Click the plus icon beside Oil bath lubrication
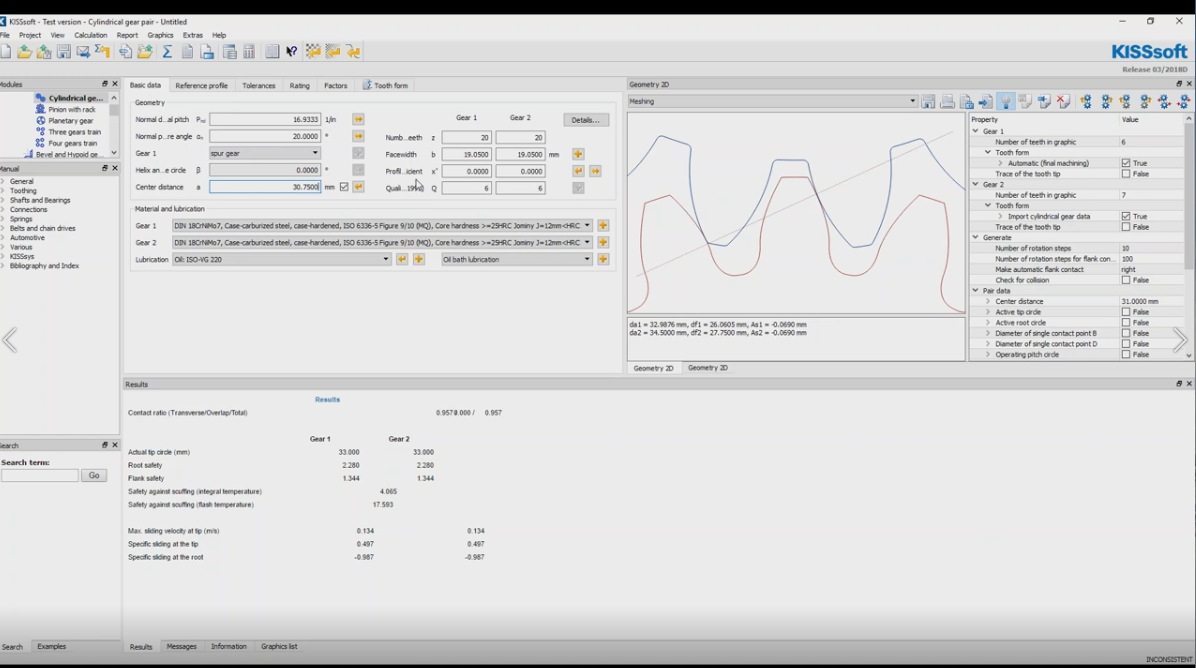This screenshot has width=1196, height=668. 603,259
